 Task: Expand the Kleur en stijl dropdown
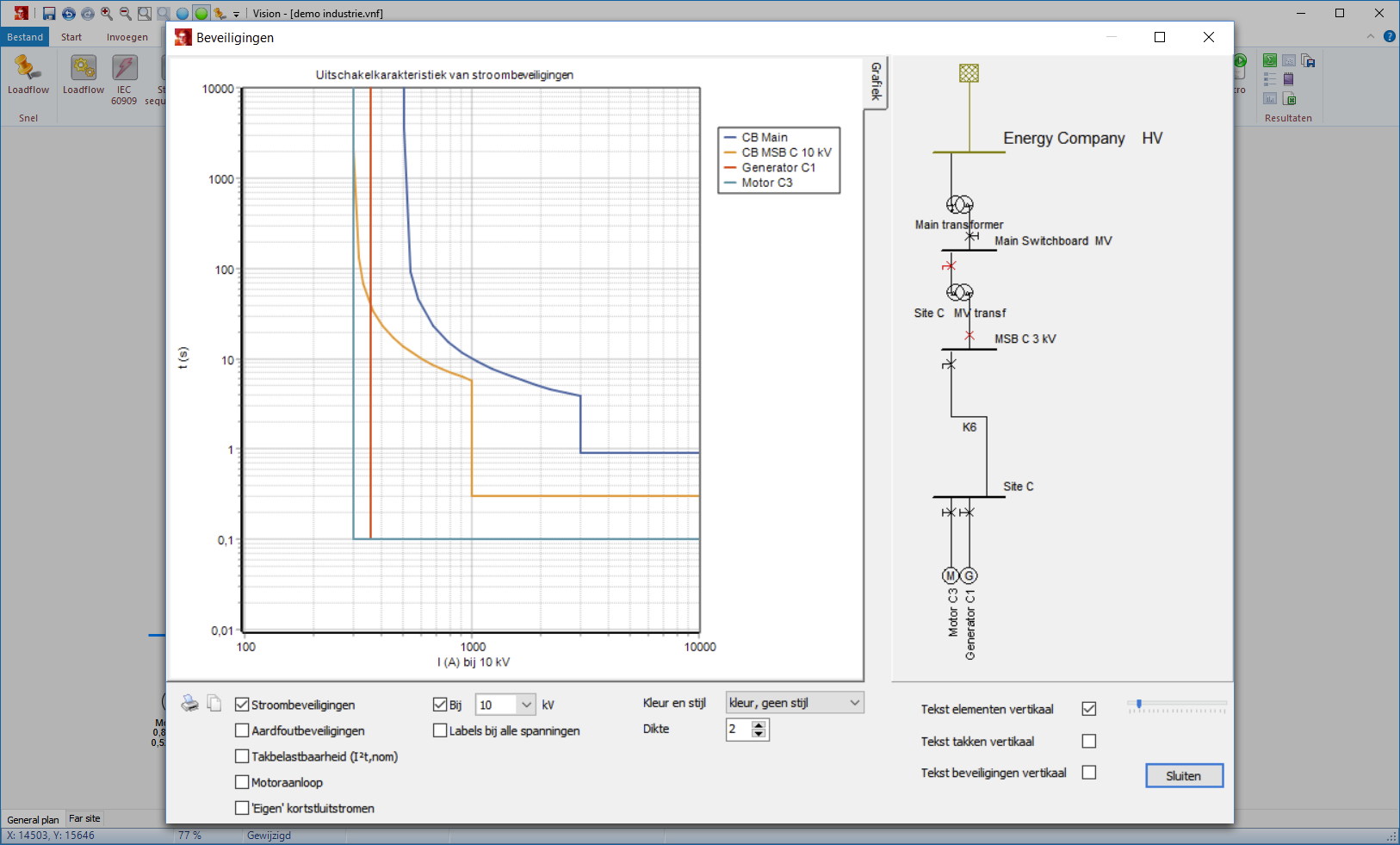click(x=854, y=703)
